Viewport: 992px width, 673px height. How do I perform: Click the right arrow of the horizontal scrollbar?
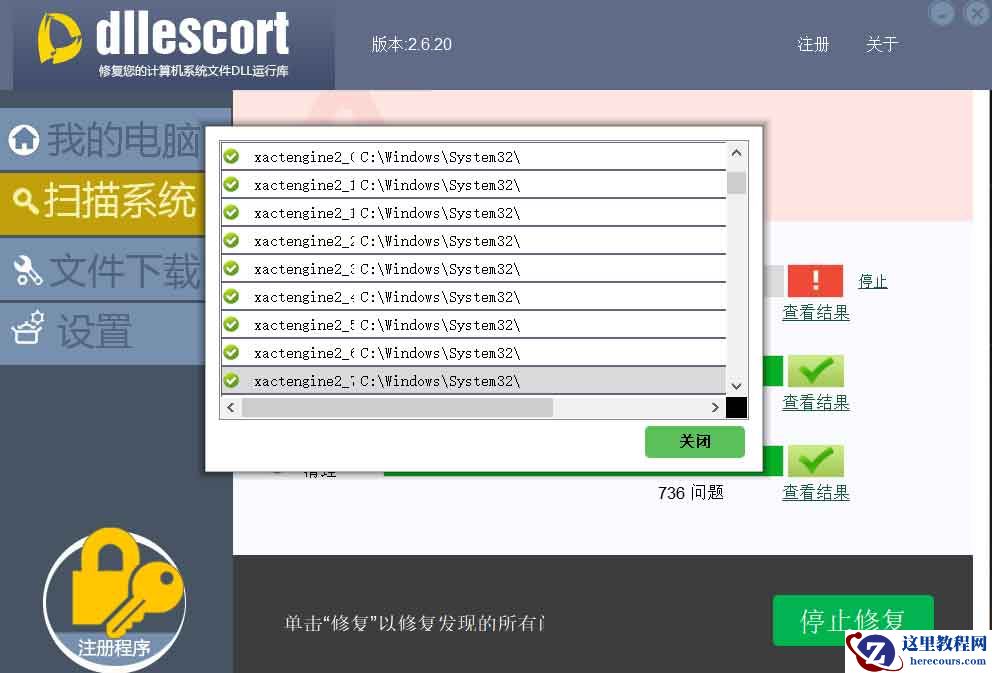pos(714,407)
